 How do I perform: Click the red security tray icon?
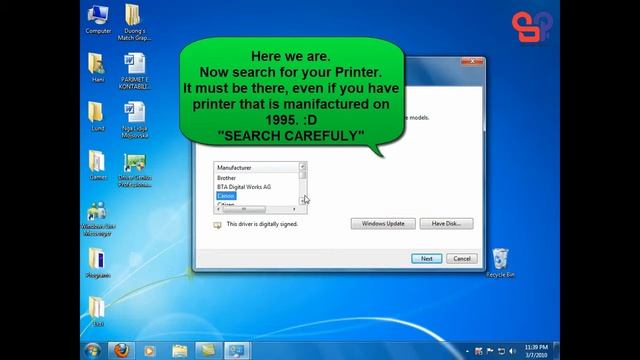(x=478, y=351)
